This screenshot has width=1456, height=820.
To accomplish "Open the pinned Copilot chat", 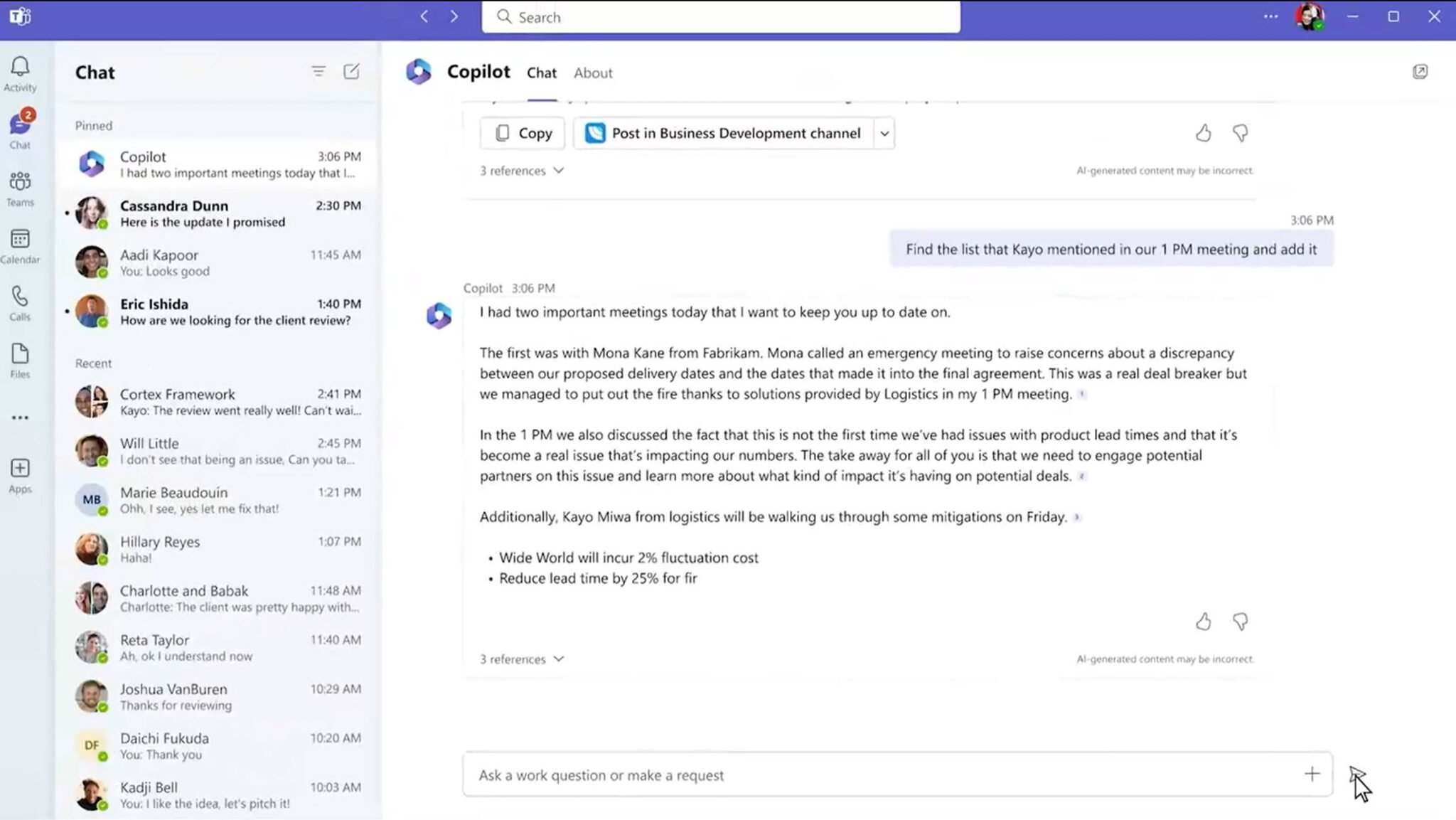I will [x=216, y=164].
